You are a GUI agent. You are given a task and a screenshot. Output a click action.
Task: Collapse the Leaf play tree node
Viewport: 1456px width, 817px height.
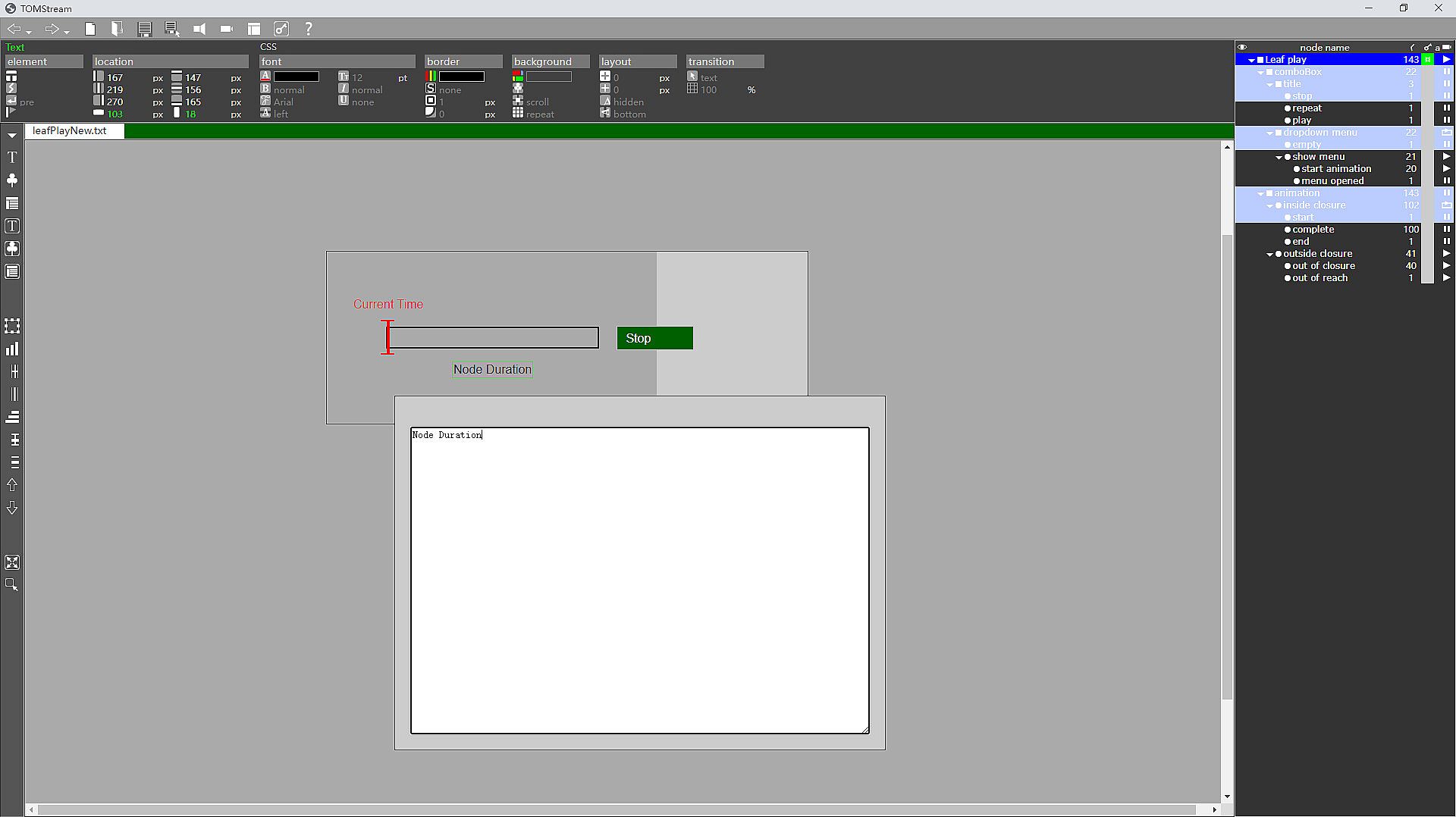click(x=1251, y=60)
